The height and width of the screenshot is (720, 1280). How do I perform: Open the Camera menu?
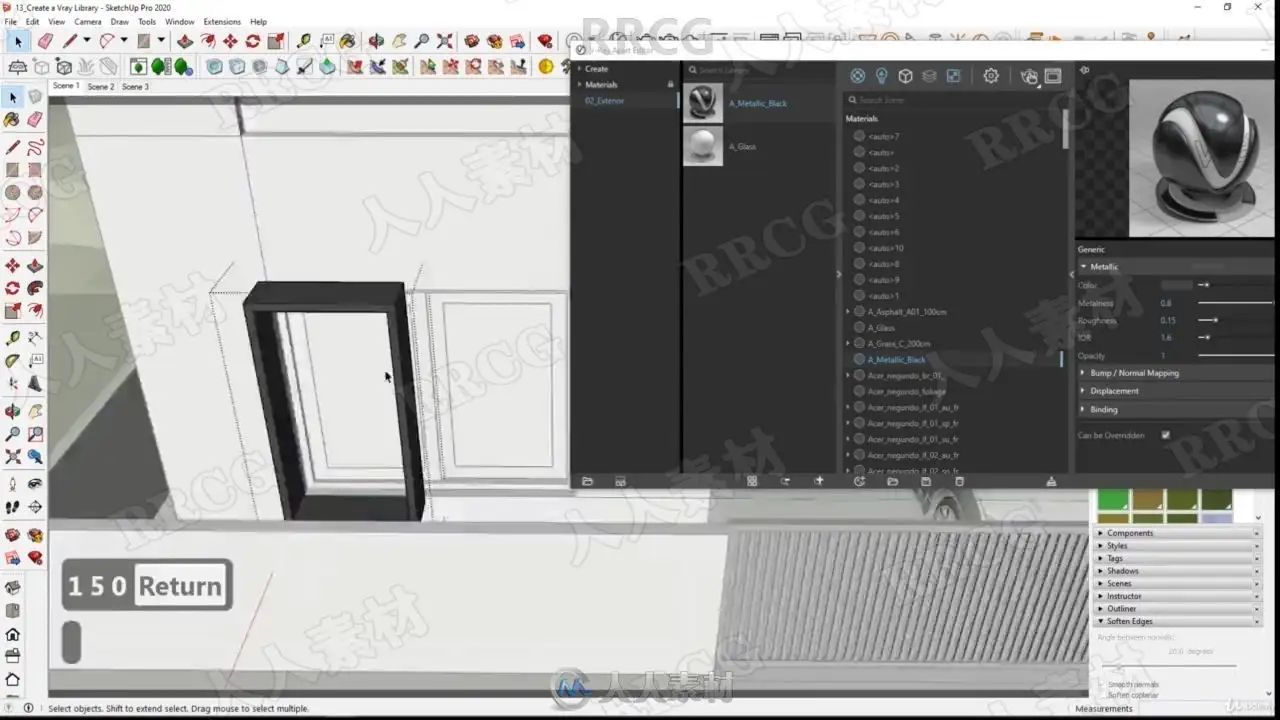(x=88, y=21)
